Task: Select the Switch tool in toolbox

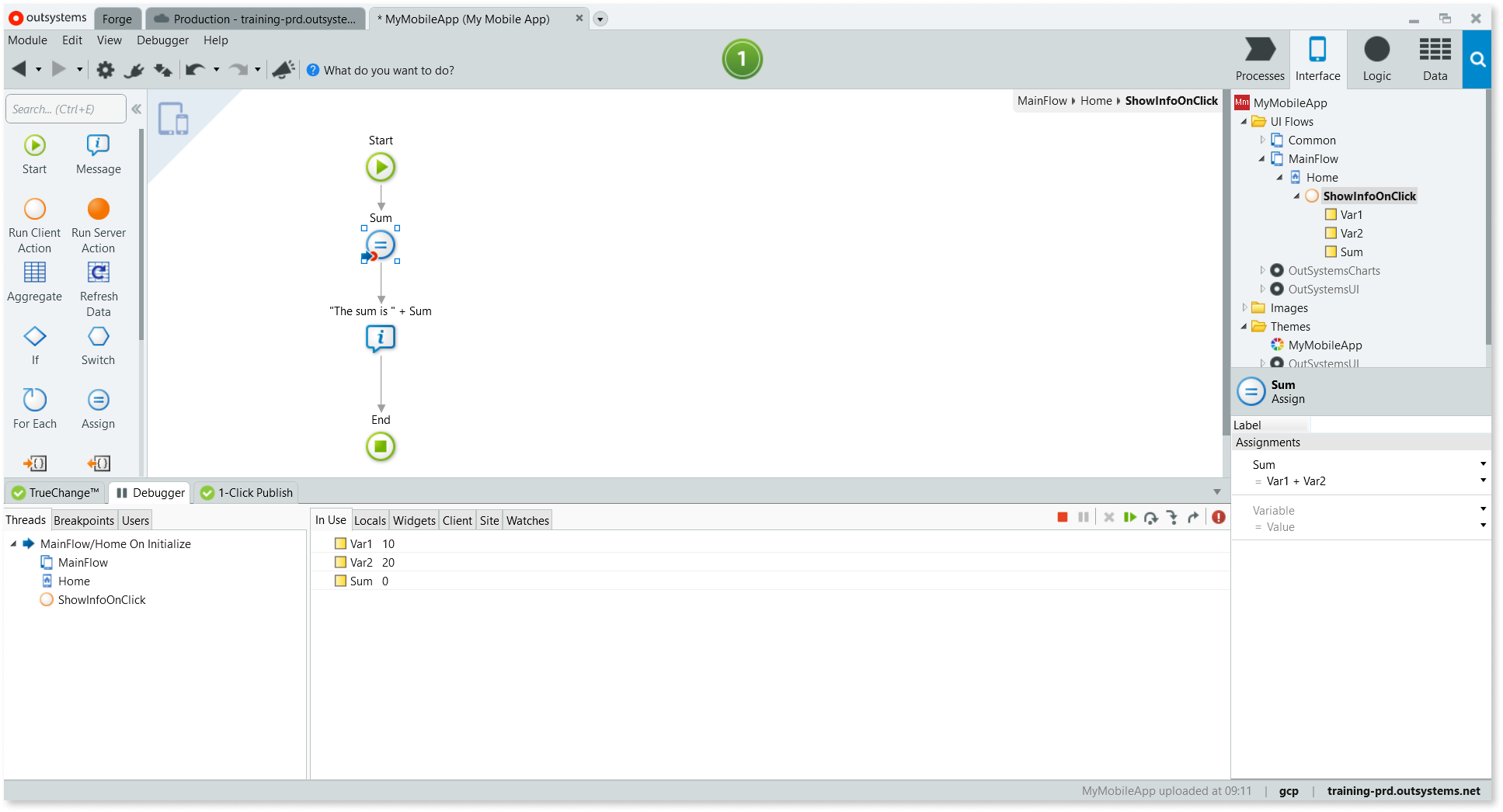Action: click(99, 345)
